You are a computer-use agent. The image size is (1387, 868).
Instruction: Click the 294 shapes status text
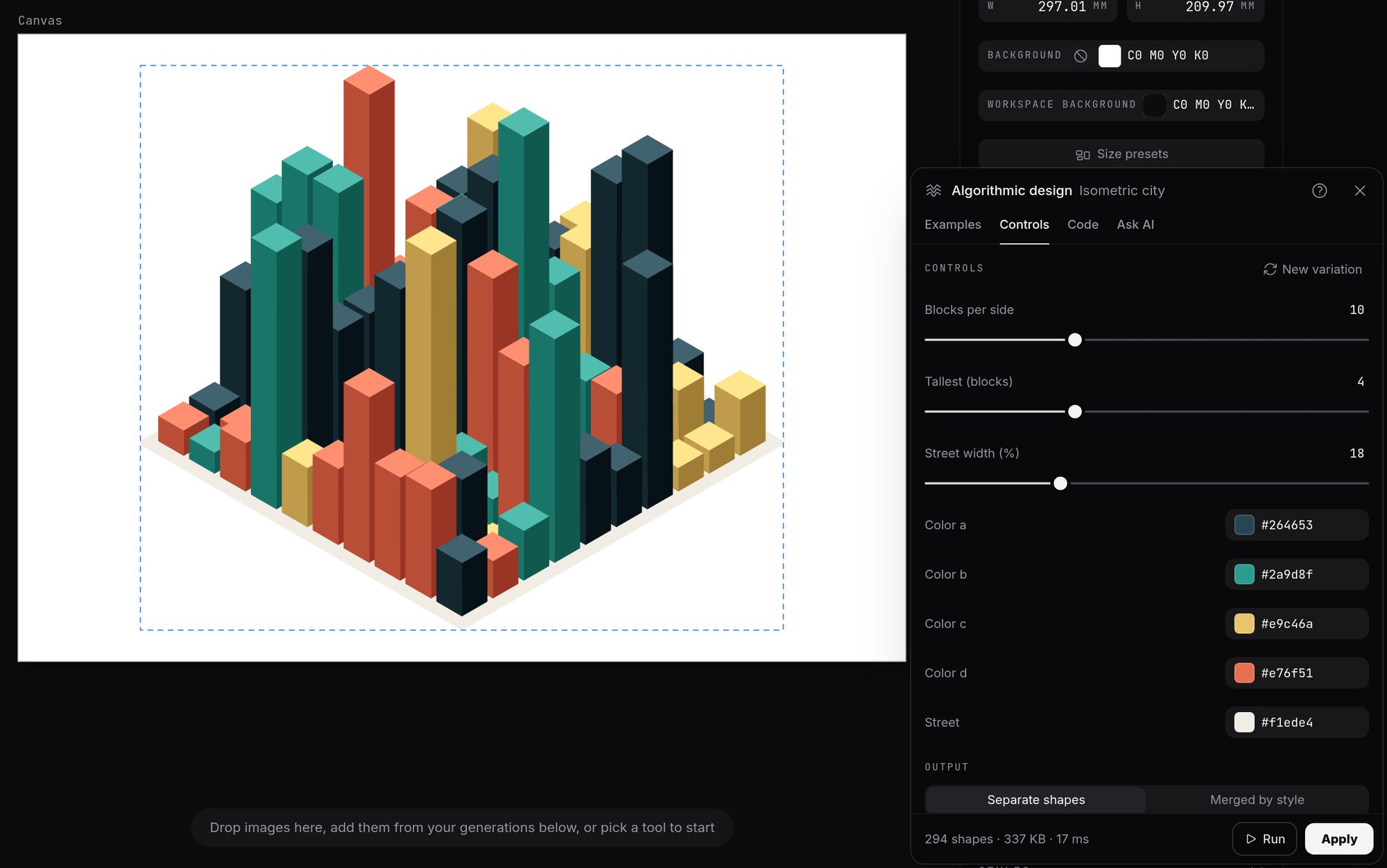pos(1006,839)
